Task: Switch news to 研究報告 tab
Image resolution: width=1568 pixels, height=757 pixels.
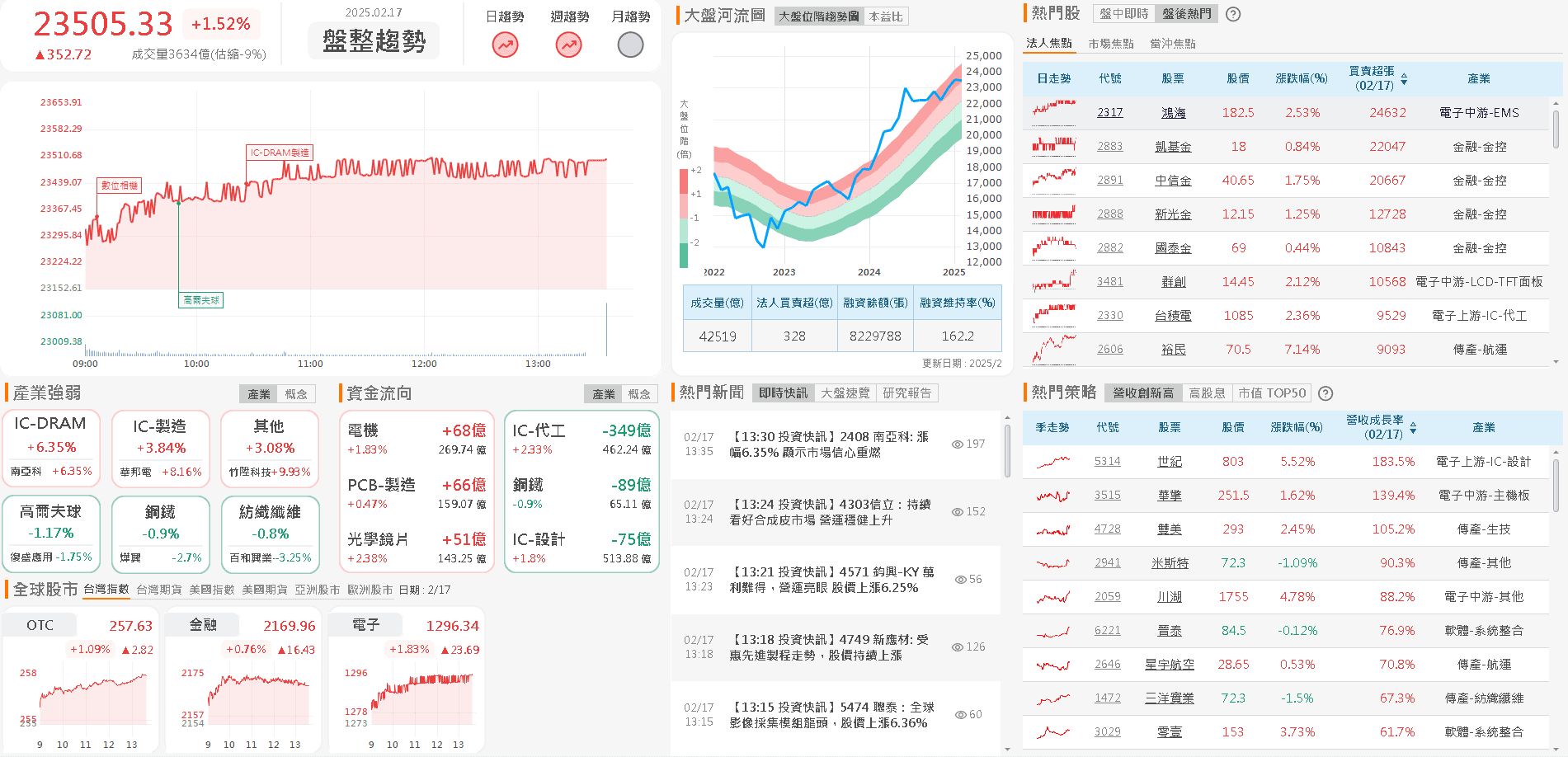Action: coord(907,393)
